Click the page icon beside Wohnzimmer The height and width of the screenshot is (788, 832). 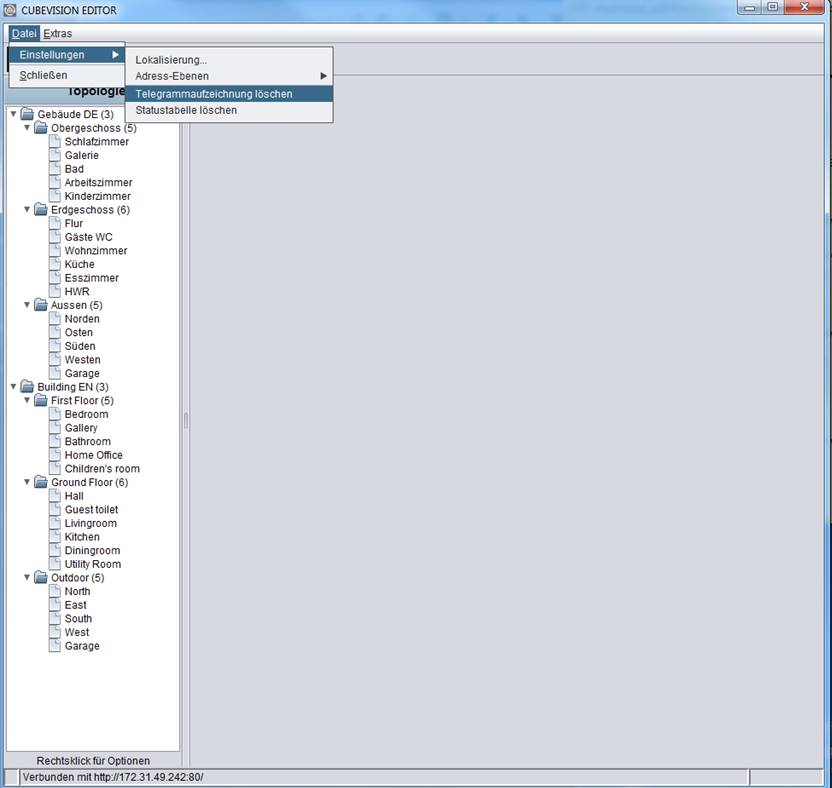coord(55,250)
